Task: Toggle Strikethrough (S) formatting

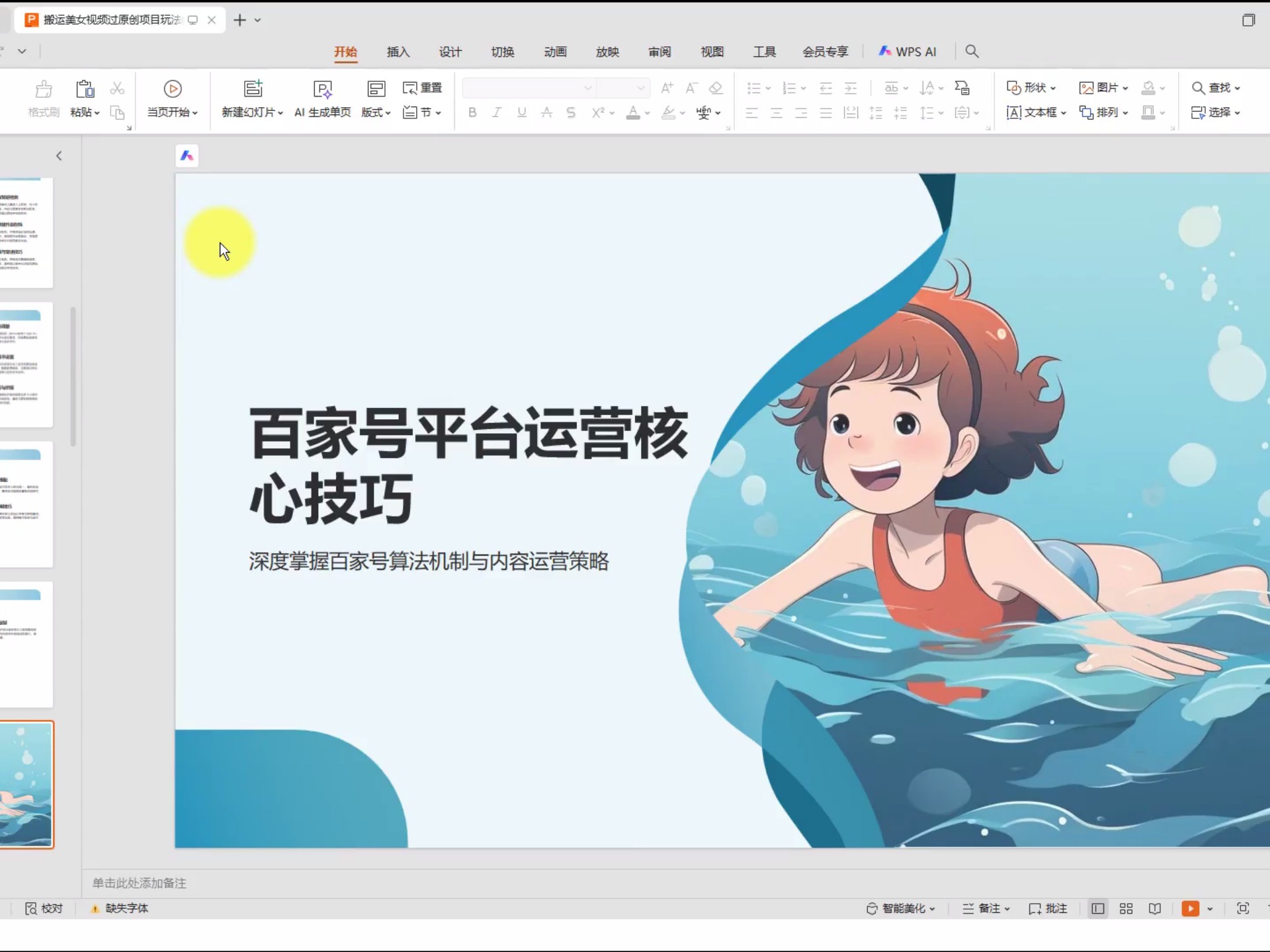Action: 571,112
